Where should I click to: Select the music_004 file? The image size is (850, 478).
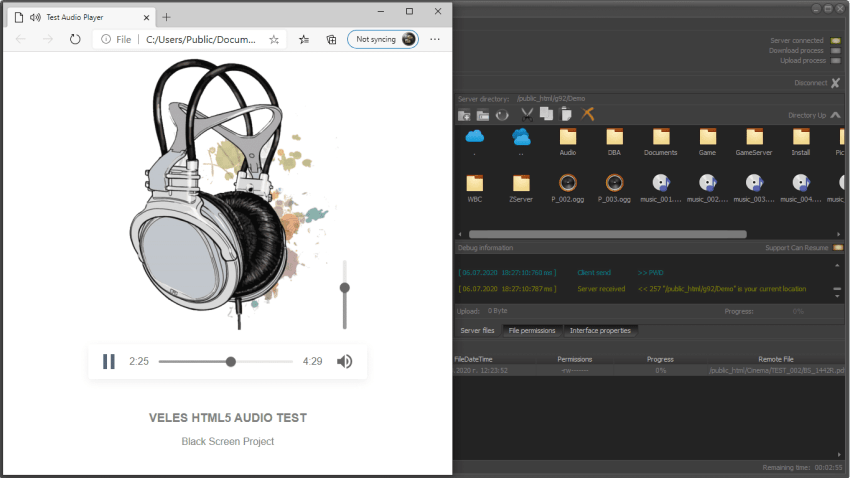coord(801,189)
